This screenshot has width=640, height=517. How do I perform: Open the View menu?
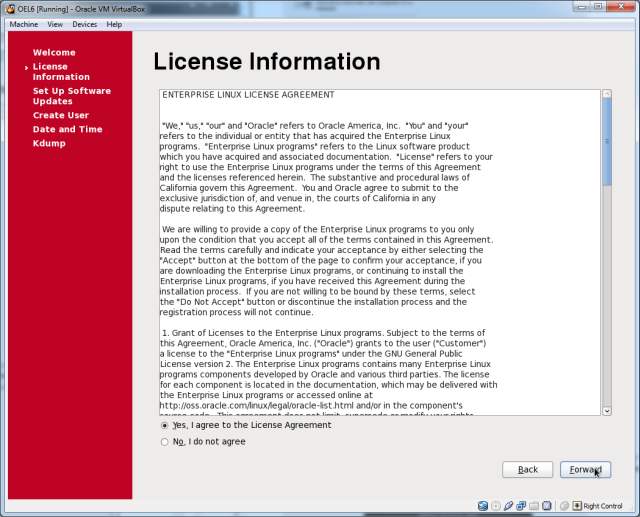pyautogui.click(x=55, y=24)
